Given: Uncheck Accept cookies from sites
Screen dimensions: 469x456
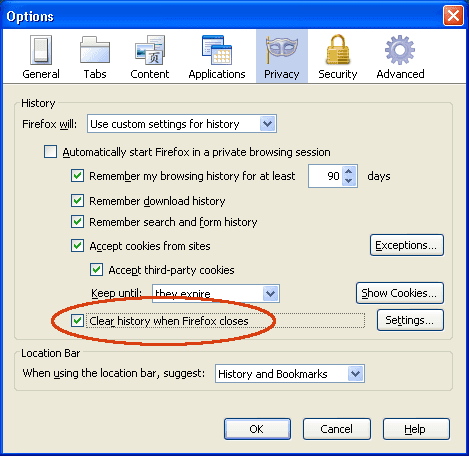Looking at the screenshot, I should click(x=77, y=246).
